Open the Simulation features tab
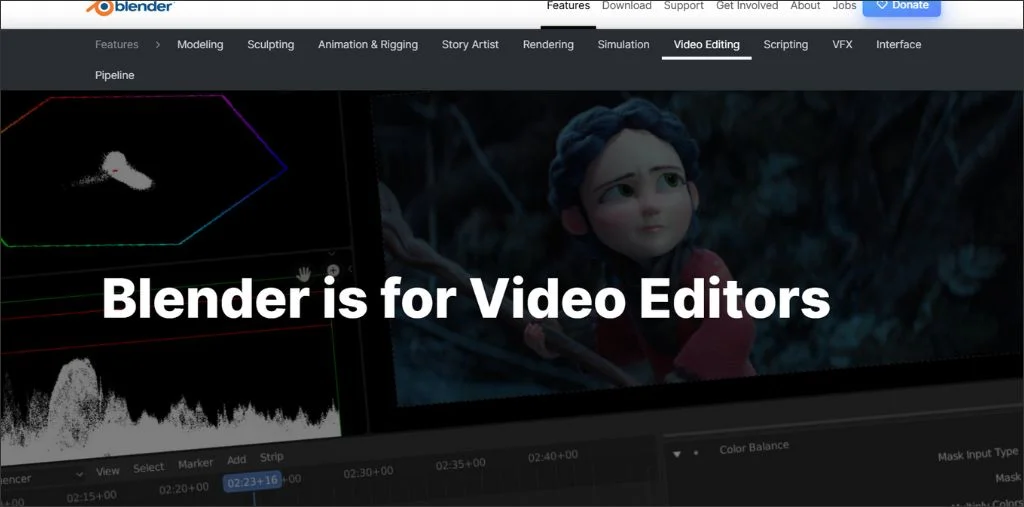 [623, 44]
